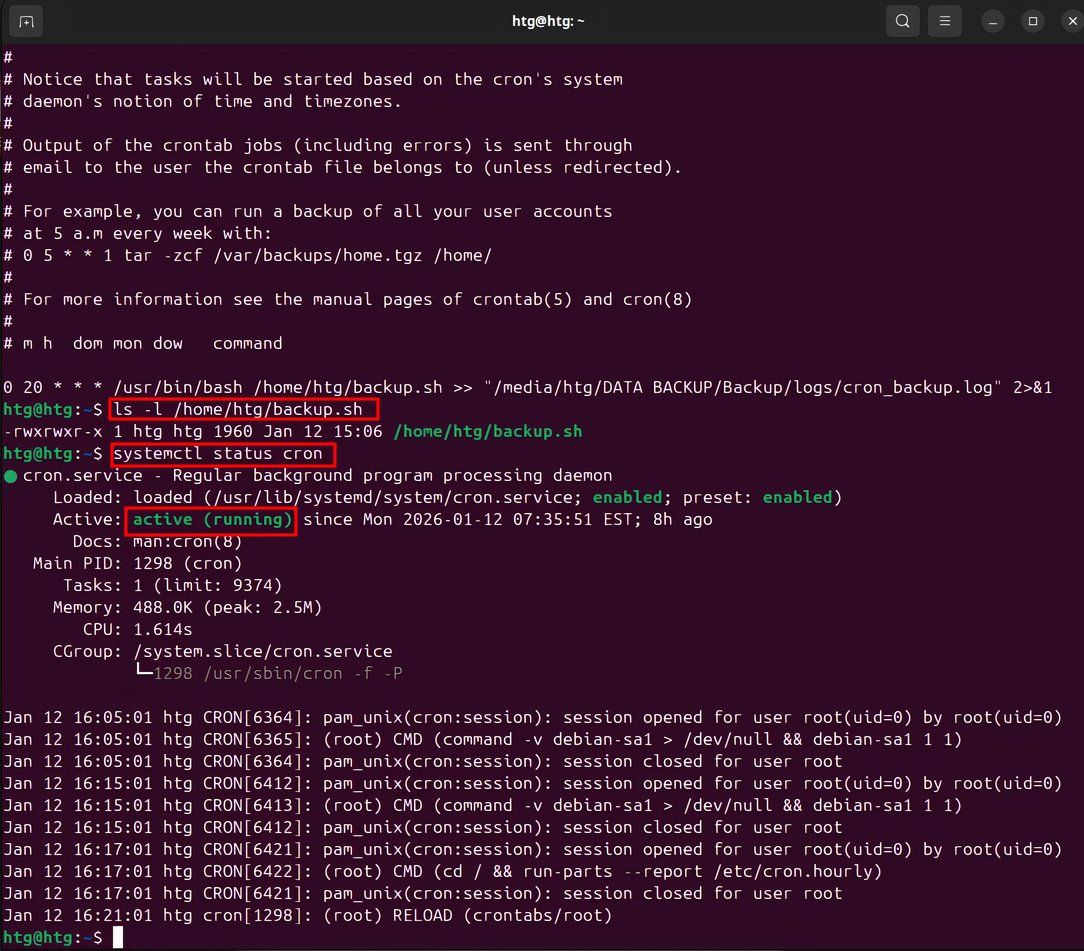Open a new terminal tab
Viewport: 1084px width, 951px height.
coord(25,21)
